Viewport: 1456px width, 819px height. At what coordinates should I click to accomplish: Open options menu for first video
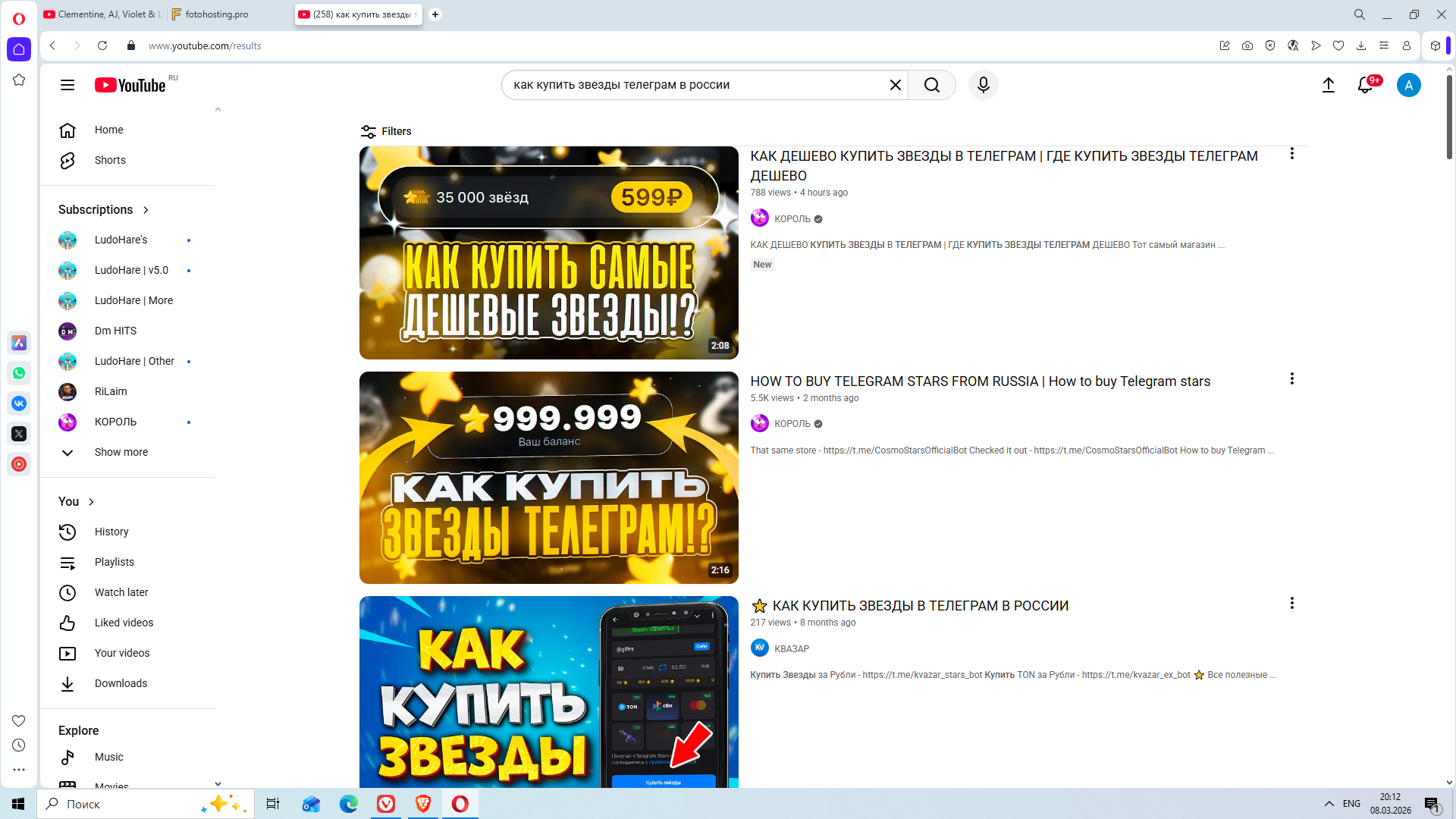pyautogui.click(x=1291, y=154)
